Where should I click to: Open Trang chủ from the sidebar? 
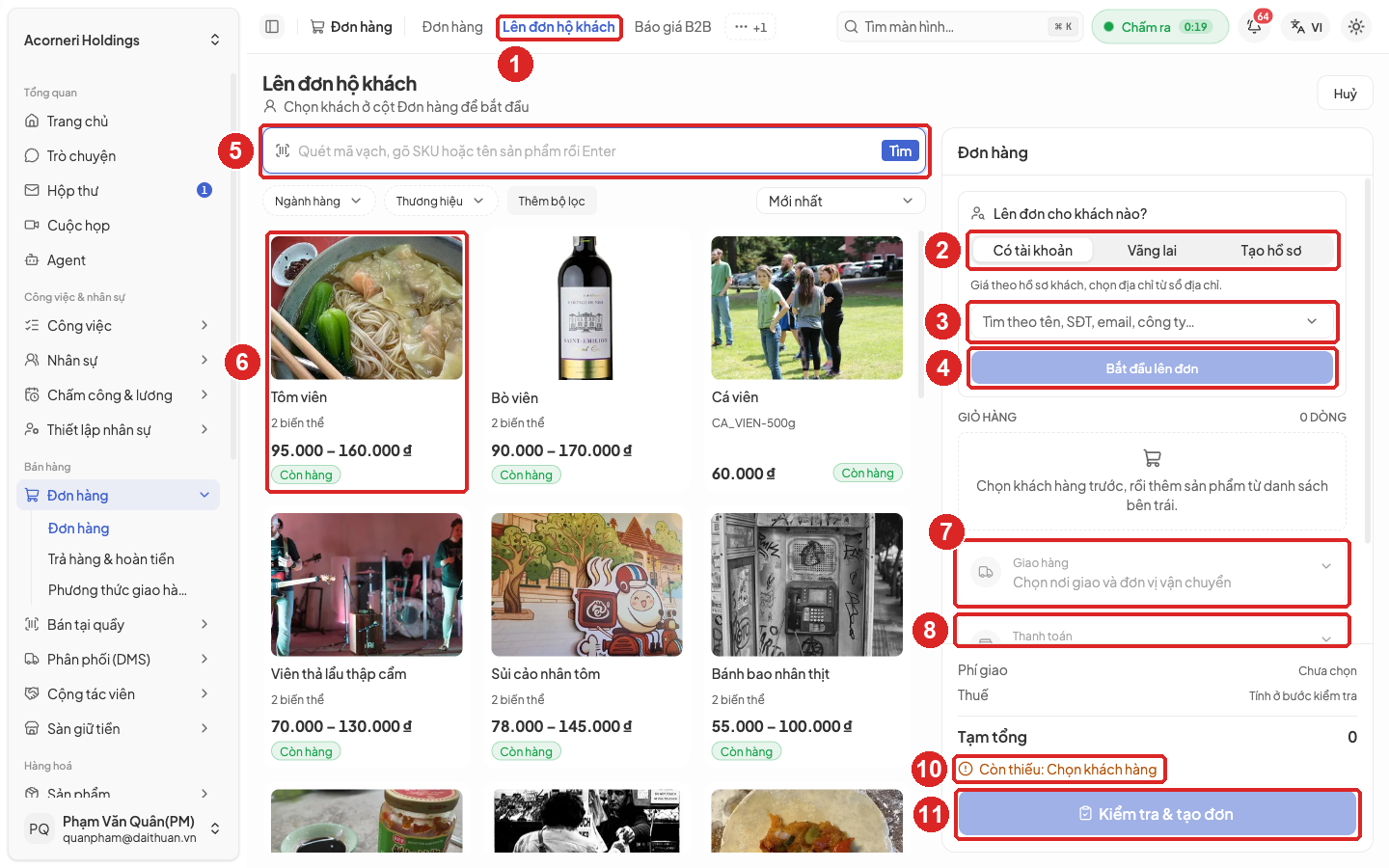tap(118, 122)
